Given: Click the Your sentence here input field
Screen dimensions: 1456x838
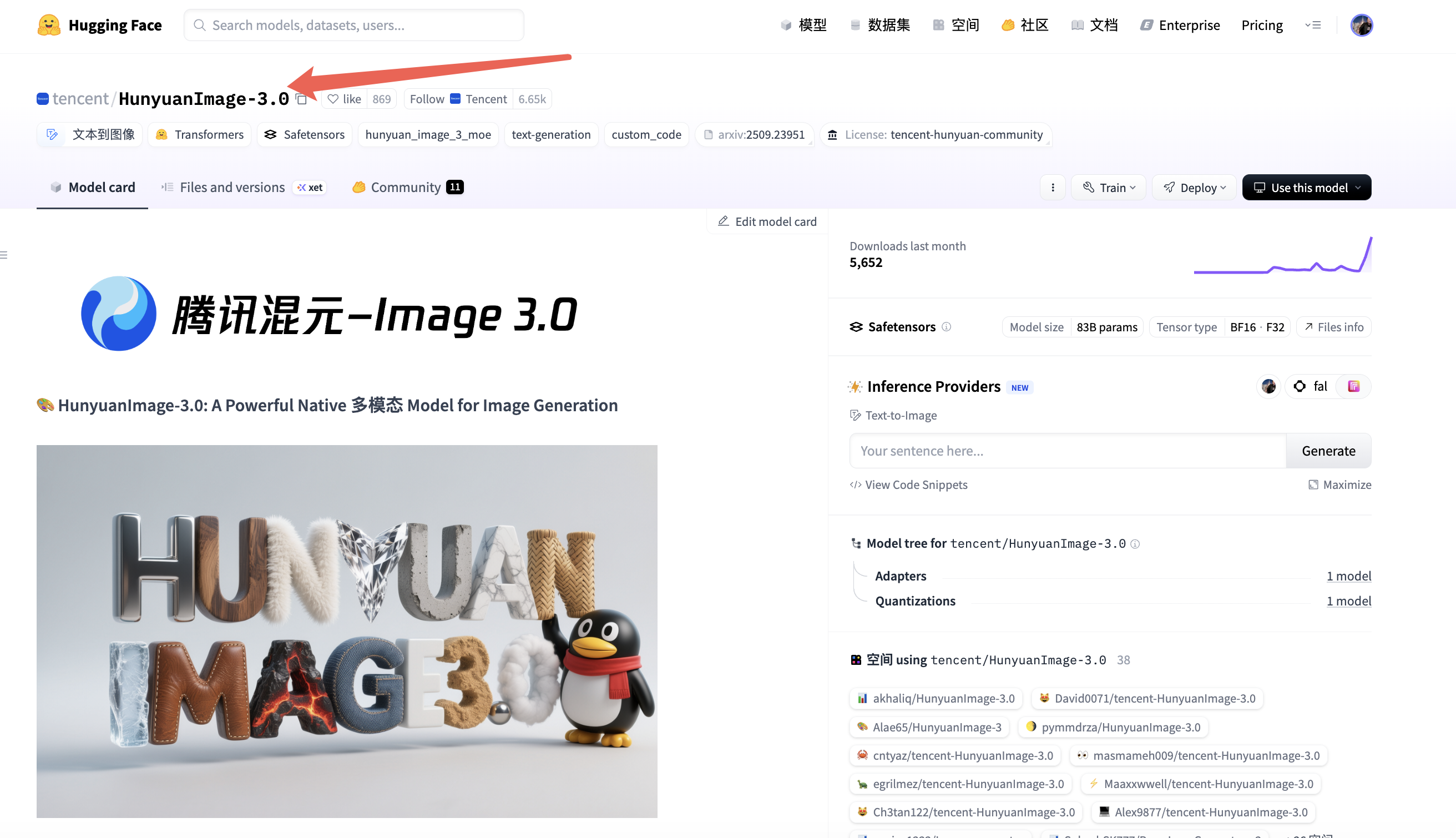Looking at the screenshot, I should (1067, 451).
